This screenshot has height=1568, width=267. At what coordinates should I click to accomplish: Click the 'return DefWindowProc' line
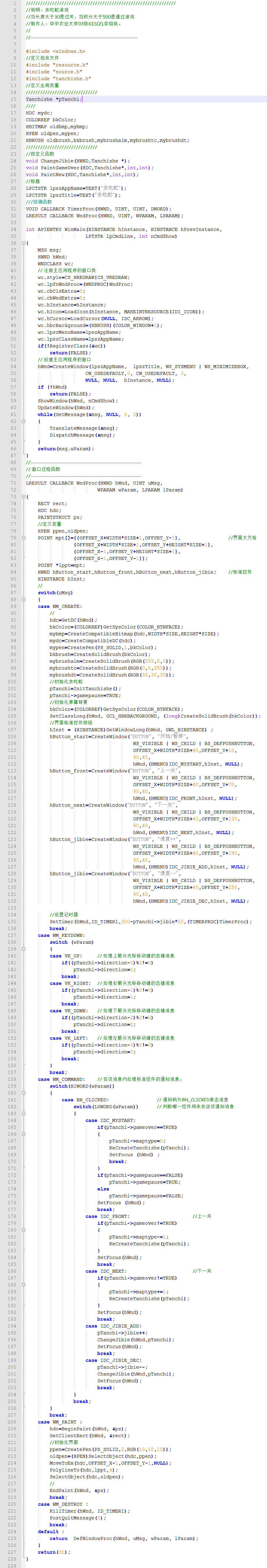(124, 1538)
